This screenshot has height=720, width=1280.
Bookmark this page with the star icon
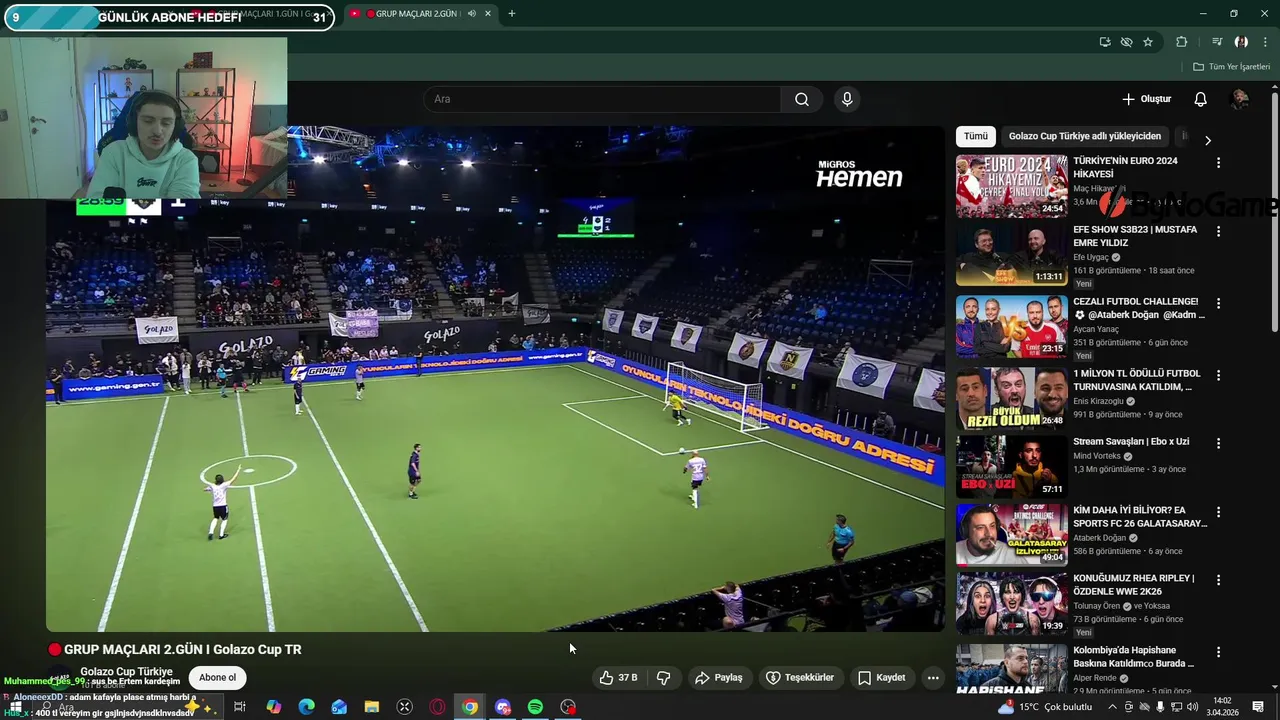[x=1148, y=42]
